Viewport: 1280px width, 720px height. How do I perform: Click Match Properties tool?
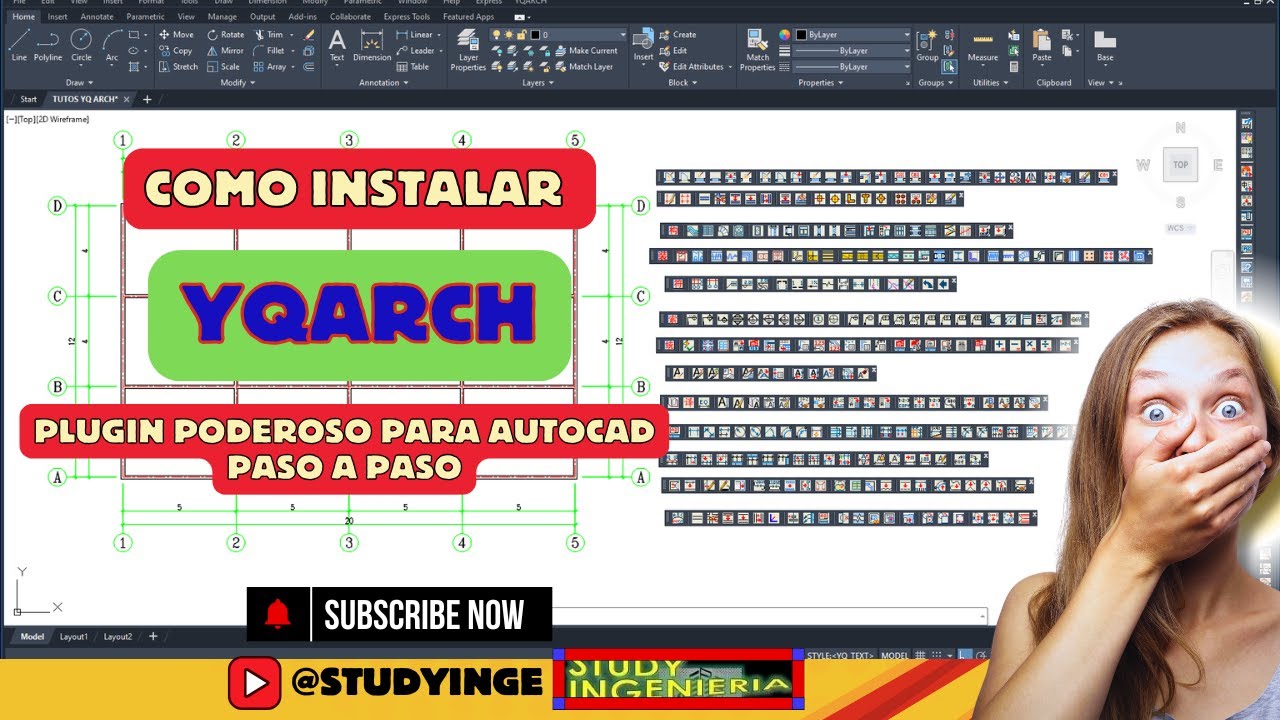(x=757, y=50)
